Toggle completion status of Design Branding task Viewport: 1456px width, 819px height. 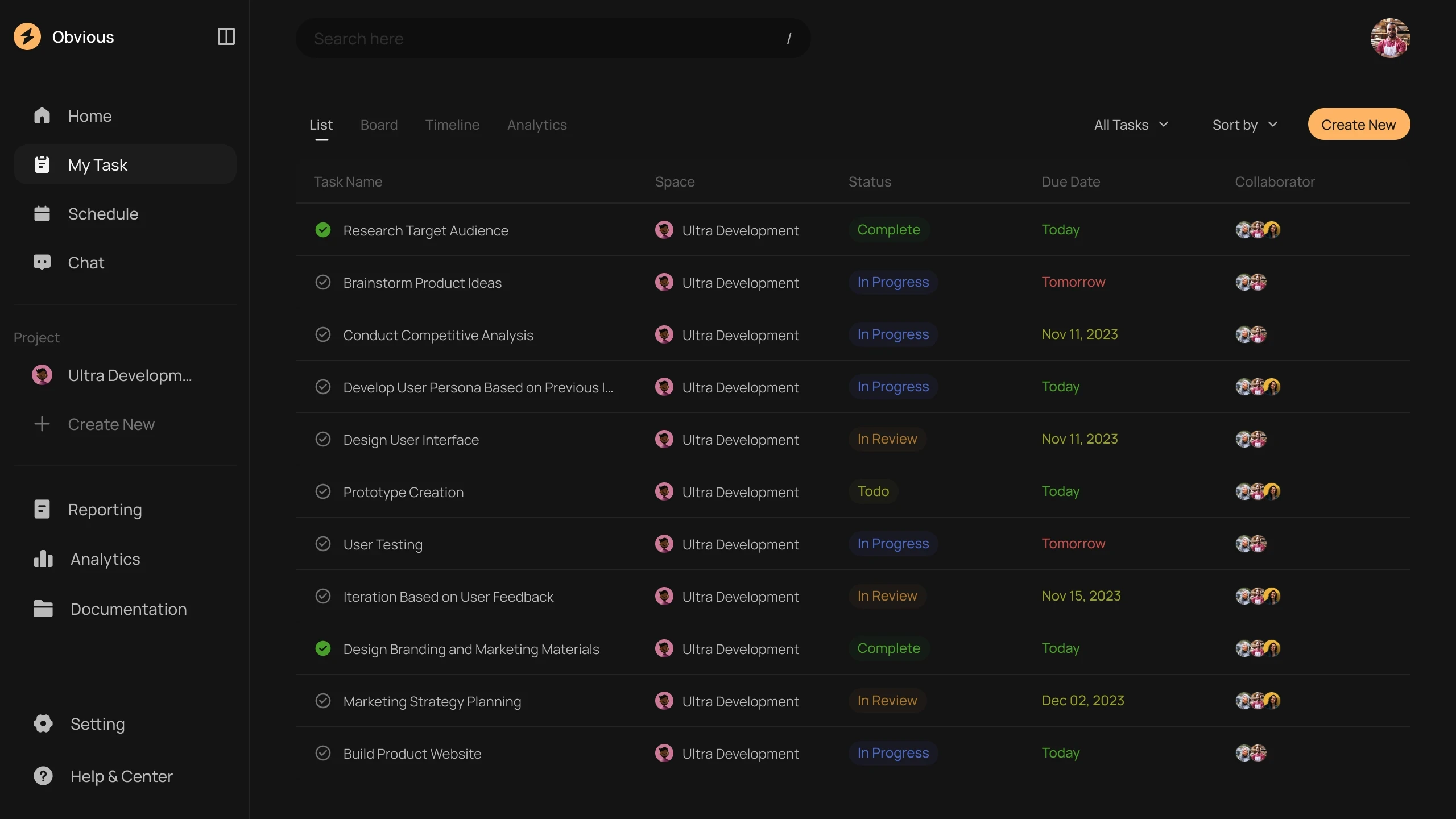pos(322,648)
